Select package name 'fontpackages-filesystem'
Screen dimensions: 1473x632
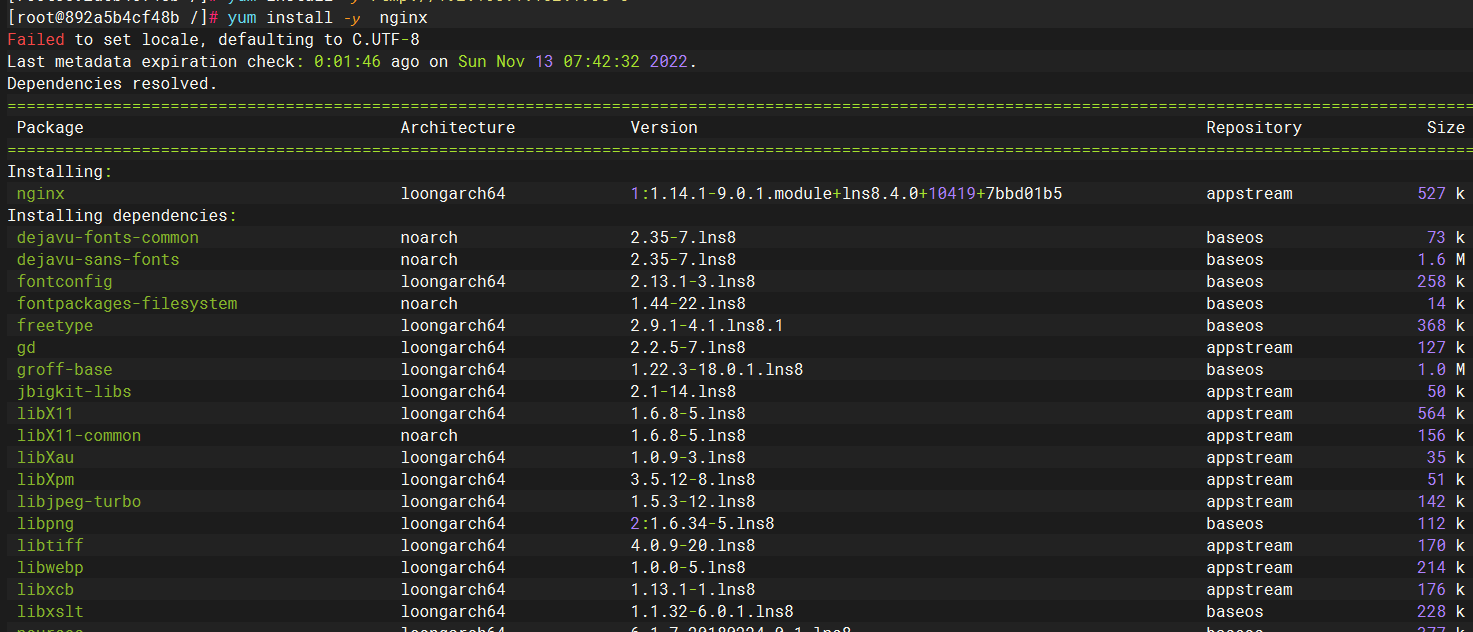127,303
